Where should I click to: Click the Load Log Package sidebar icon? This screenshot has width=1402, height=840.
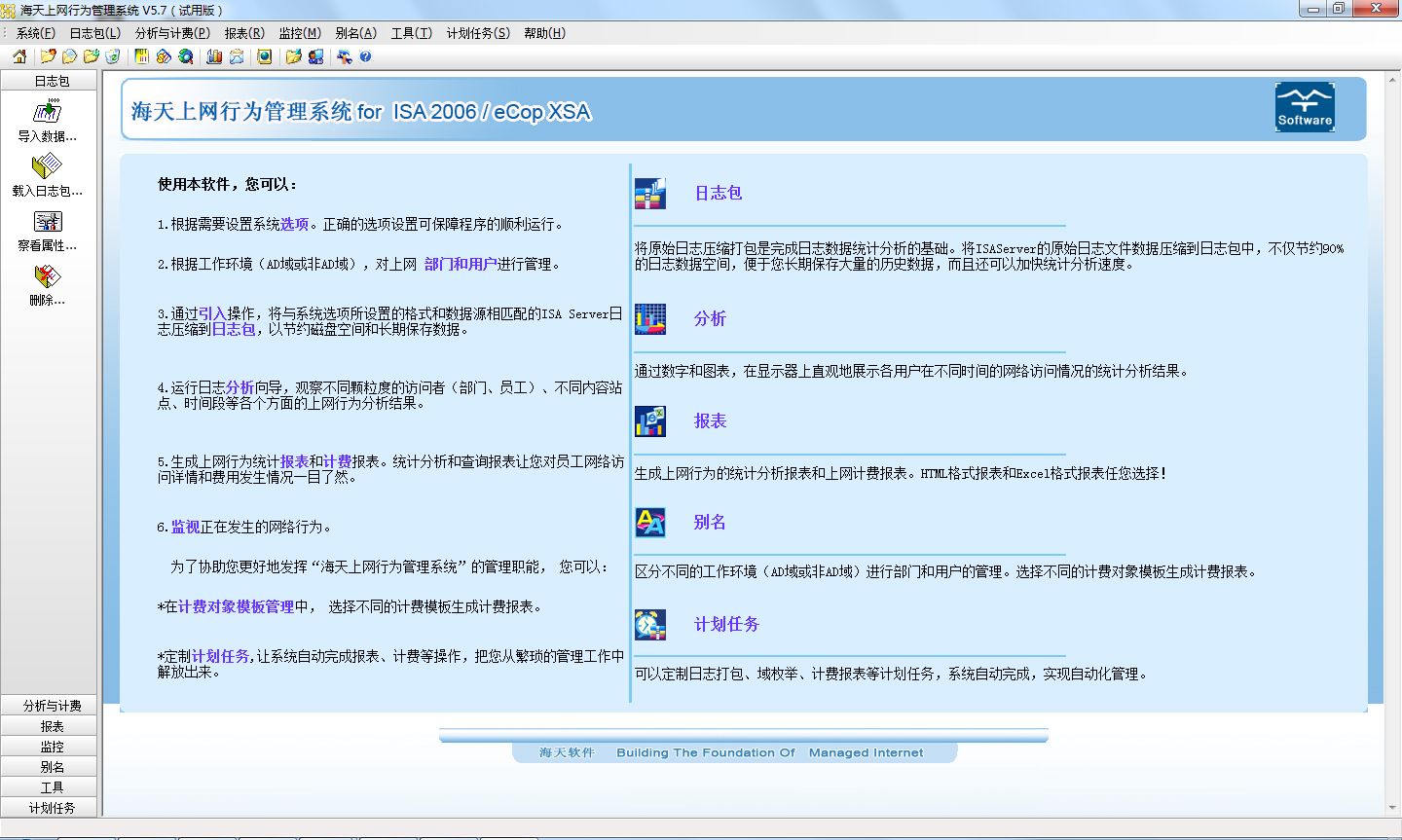click(48, 174)
